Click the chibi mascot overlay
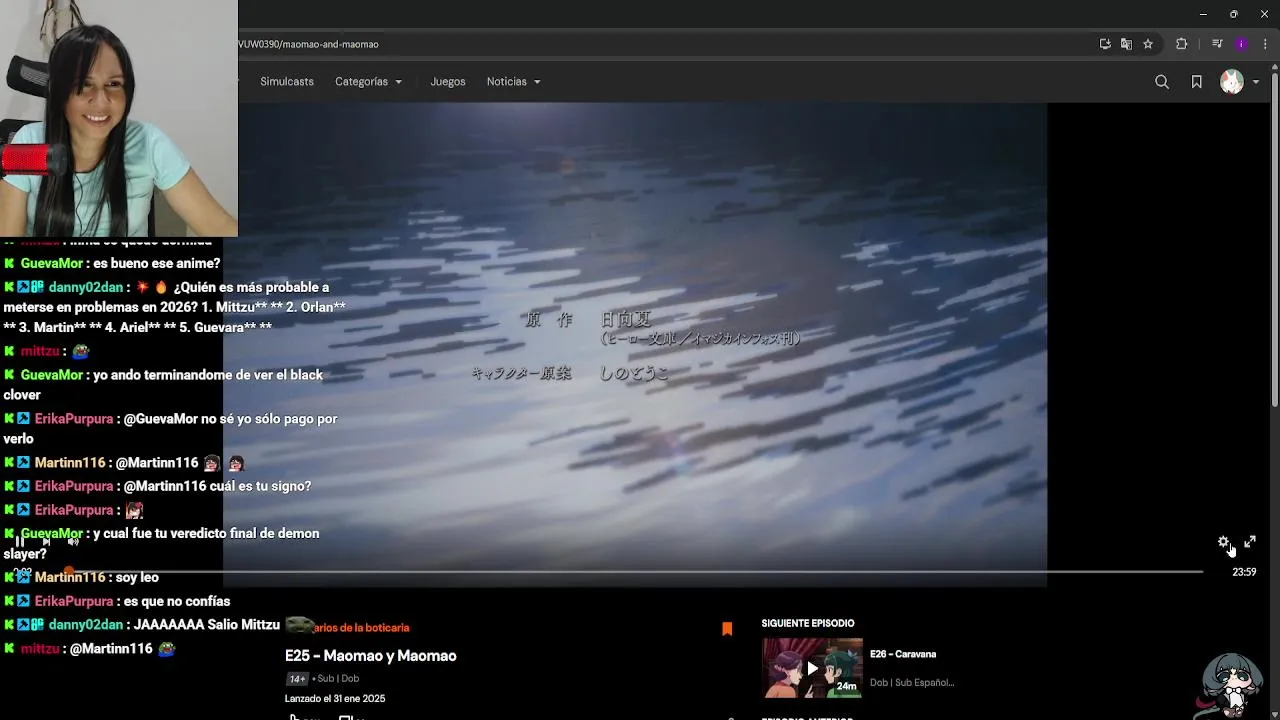 pyautogui.click(x=1231, y=684)
